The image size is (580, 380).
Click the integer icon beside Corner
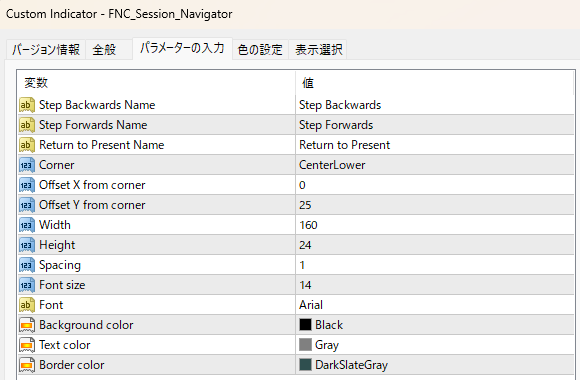pyautogui.click(x=27, y=165)
